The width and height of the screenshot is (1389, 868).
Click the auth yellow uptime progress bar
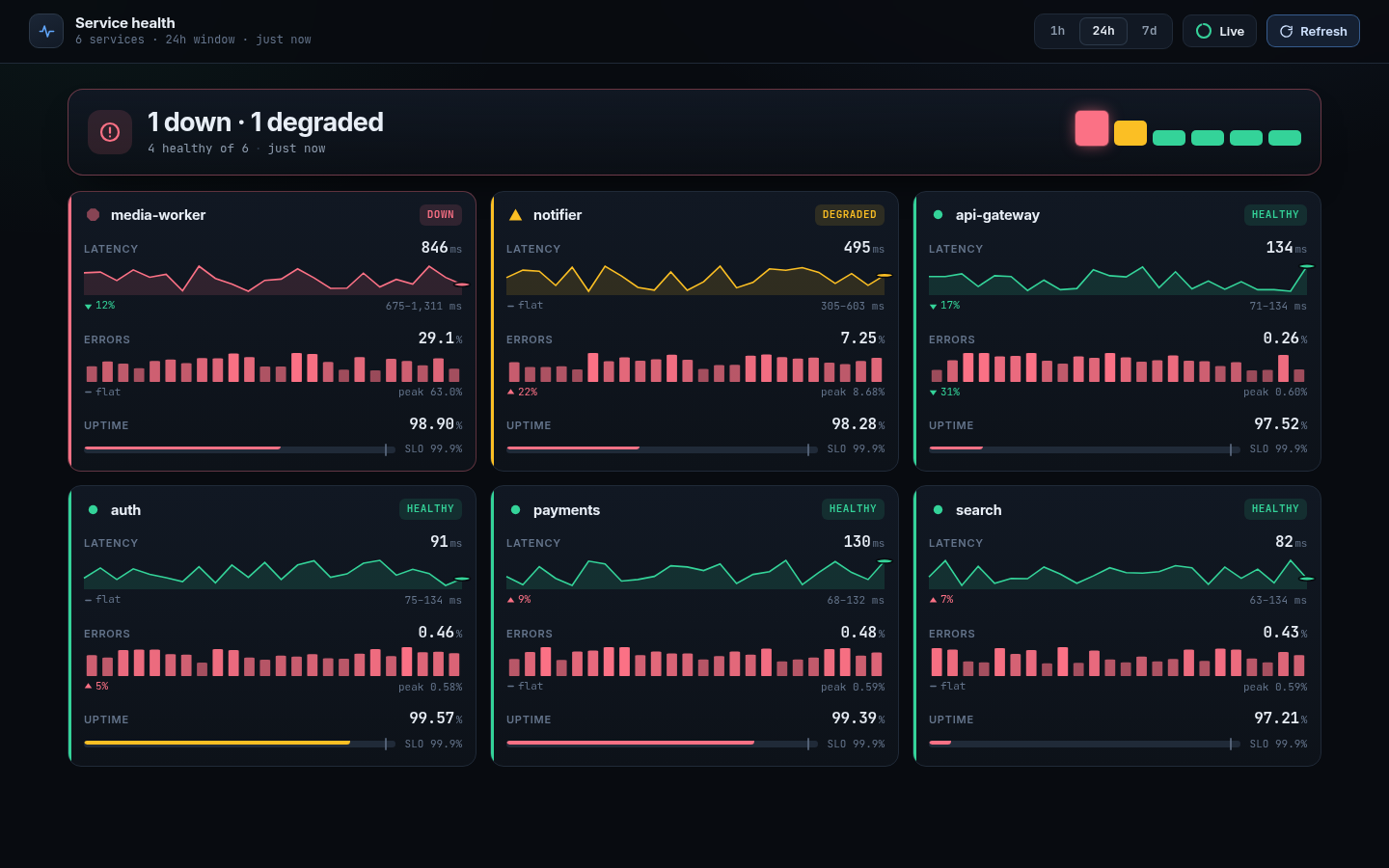click(x=239, y=744)
